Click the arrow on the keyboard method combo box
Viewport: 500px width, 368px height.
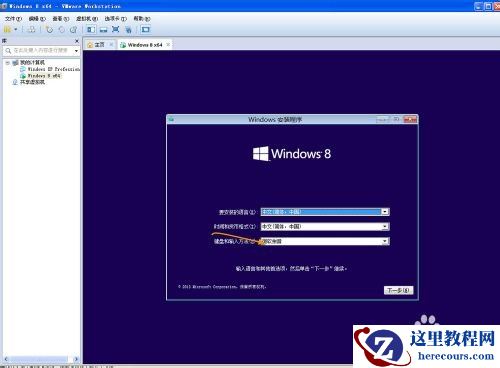[385, 241]
